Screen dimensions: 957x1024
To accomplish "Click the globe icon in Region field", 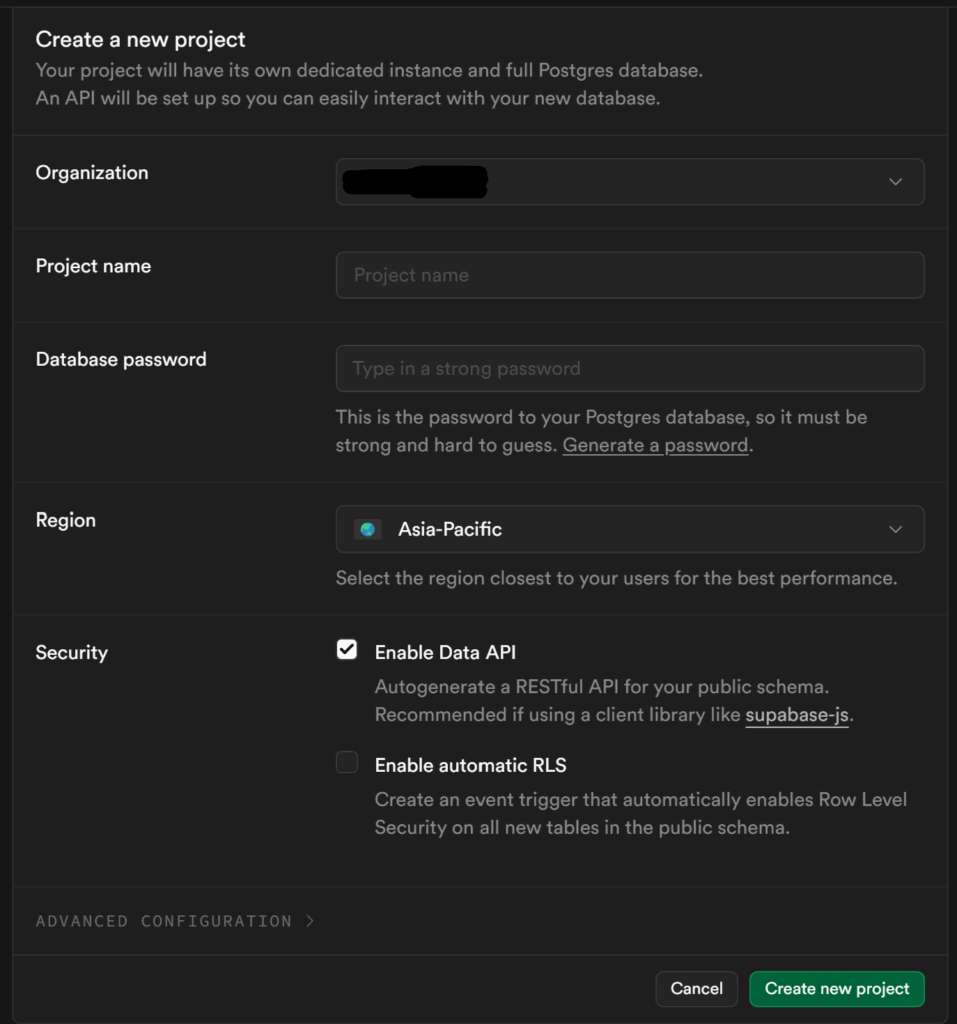I will (368, 529).
